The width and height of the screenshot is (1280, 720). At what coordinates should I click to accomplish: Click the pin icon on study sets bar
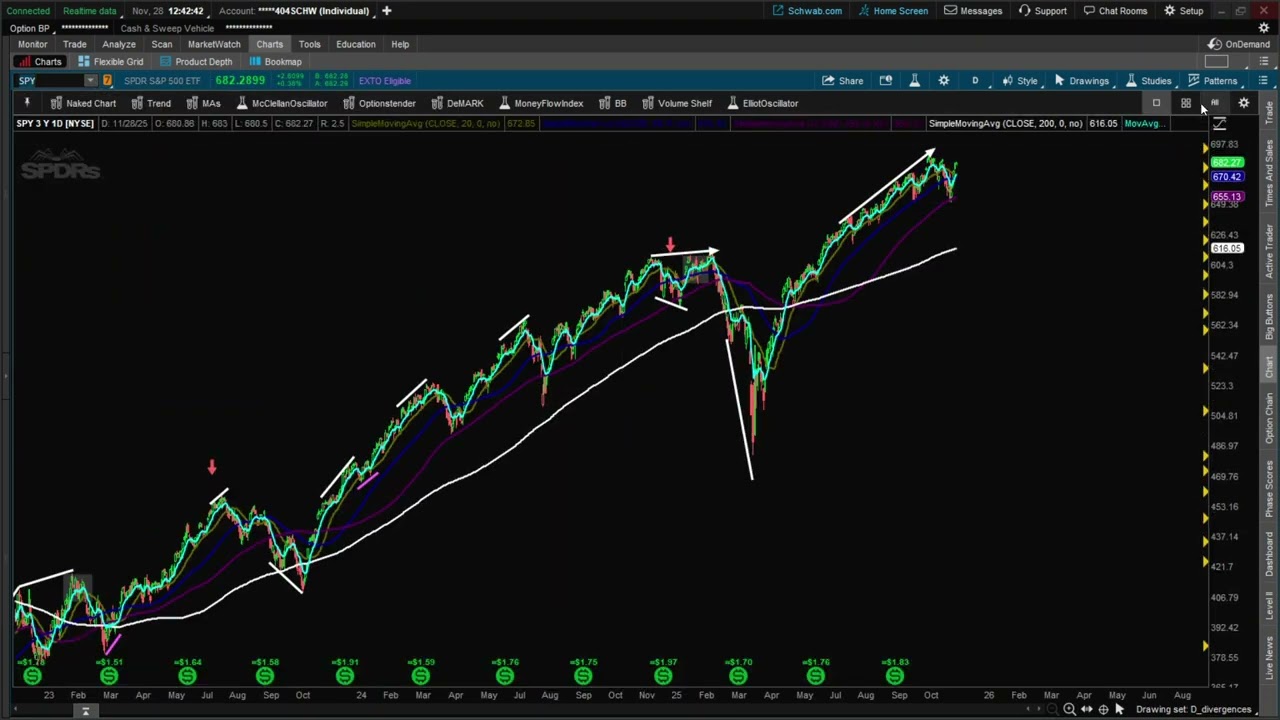point(27,103)
